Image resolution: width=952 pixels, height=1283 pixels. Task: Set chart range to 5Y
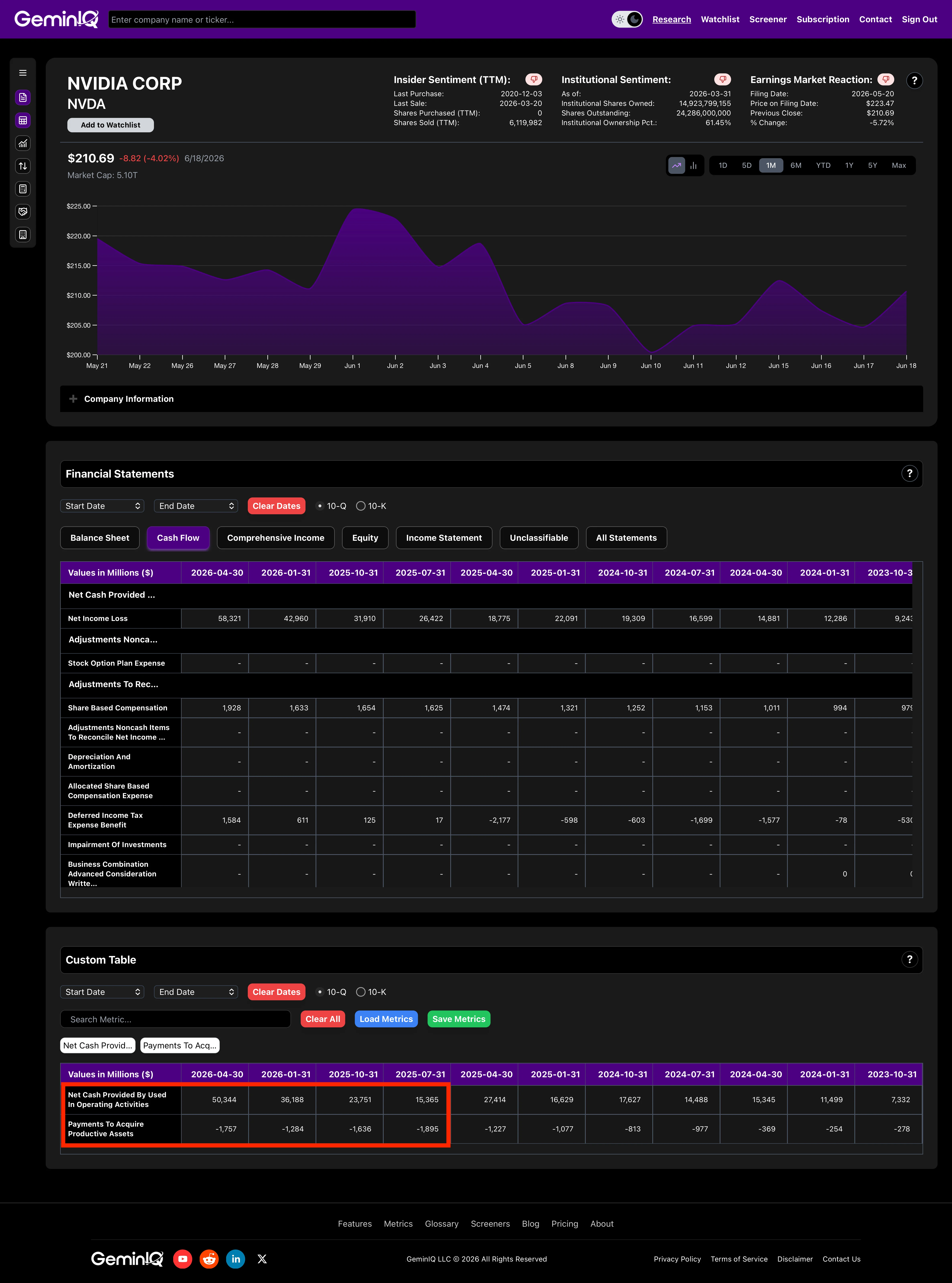tap(872, 165)
